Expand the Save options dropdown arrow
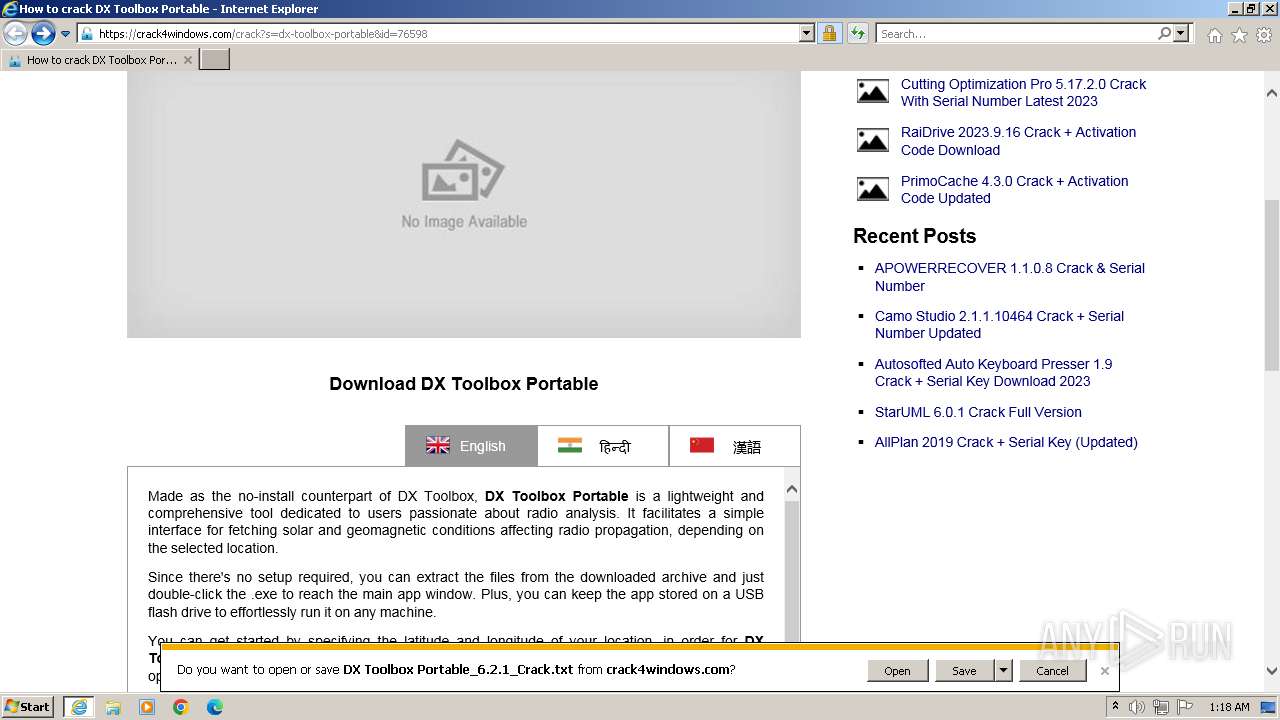The height and width of the screenshot is (720, 1280). click(1003, 671)
